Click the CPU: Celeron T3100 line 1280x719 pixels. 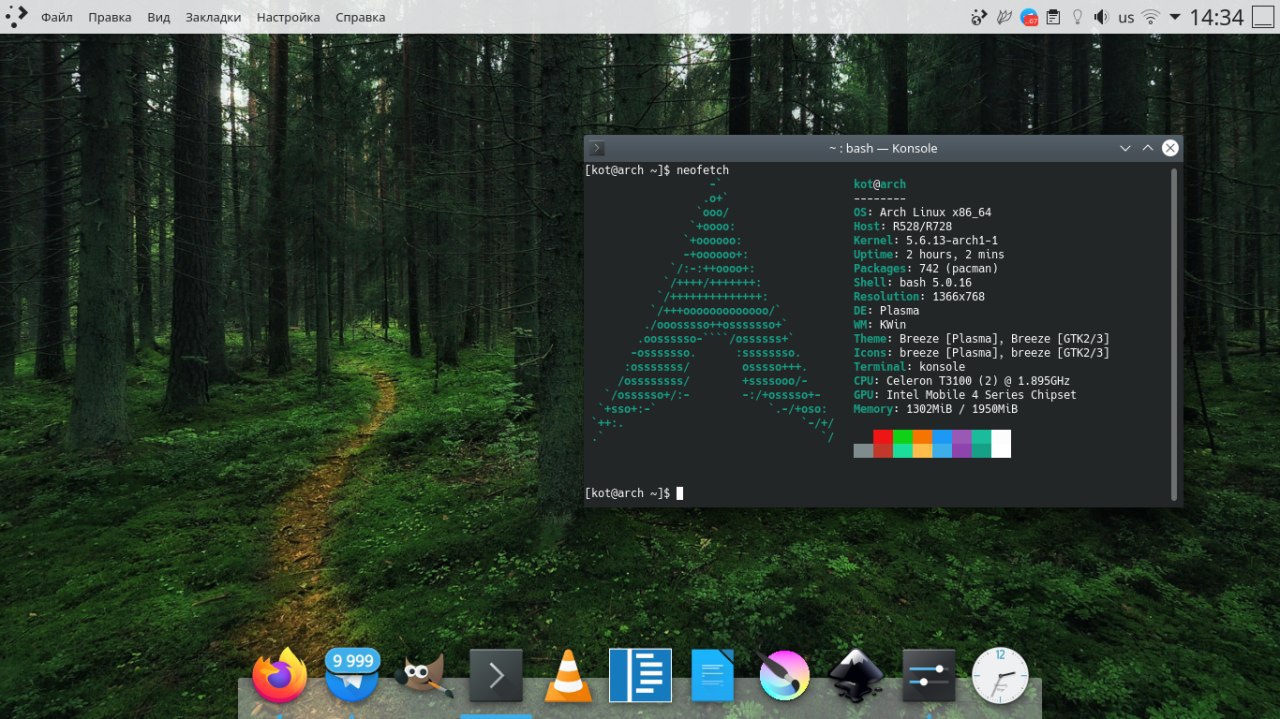[961, 380]
